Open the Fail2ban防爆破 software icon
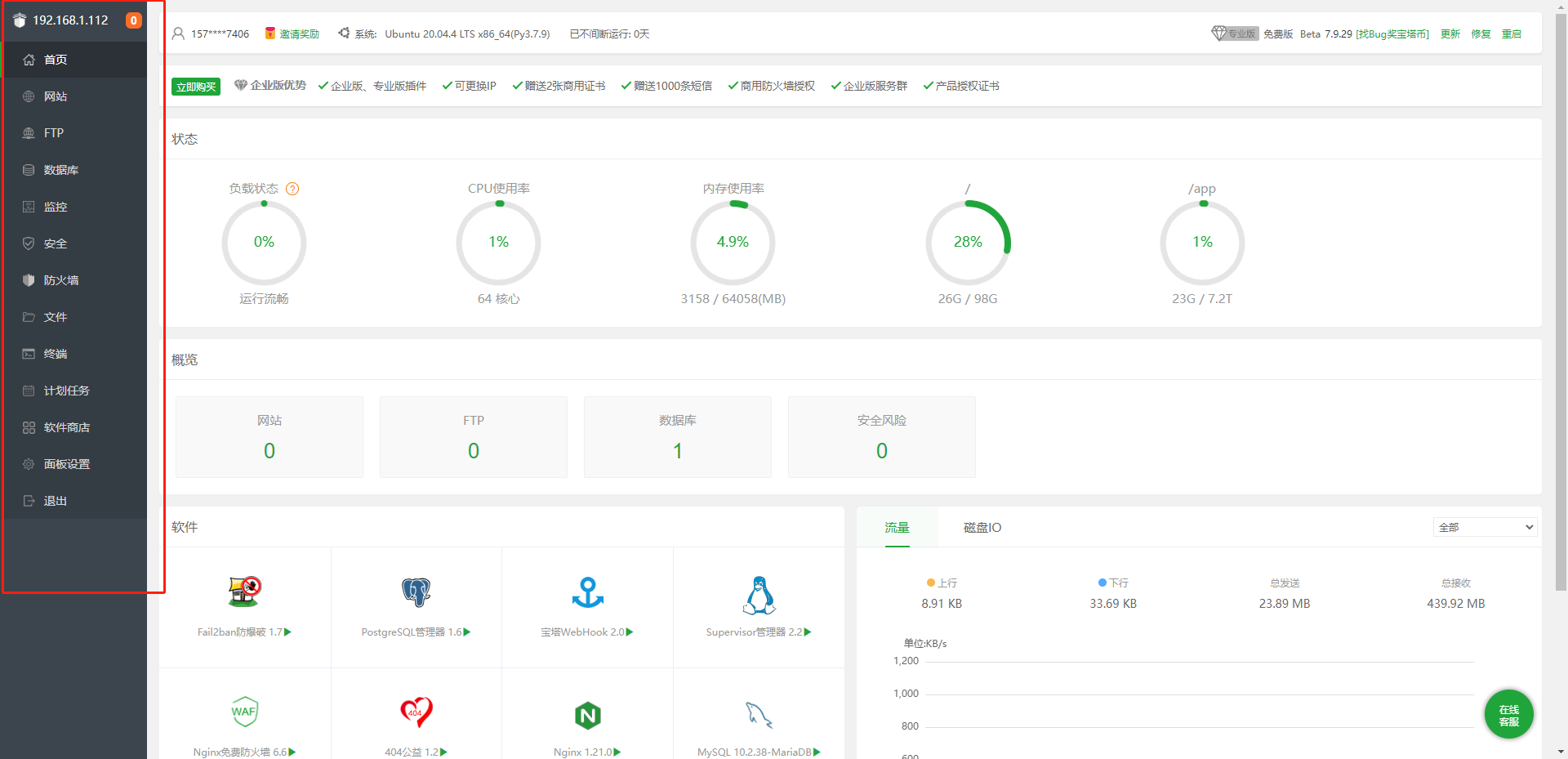Viewport: 1568px width, 759px height. coord(244,592)
